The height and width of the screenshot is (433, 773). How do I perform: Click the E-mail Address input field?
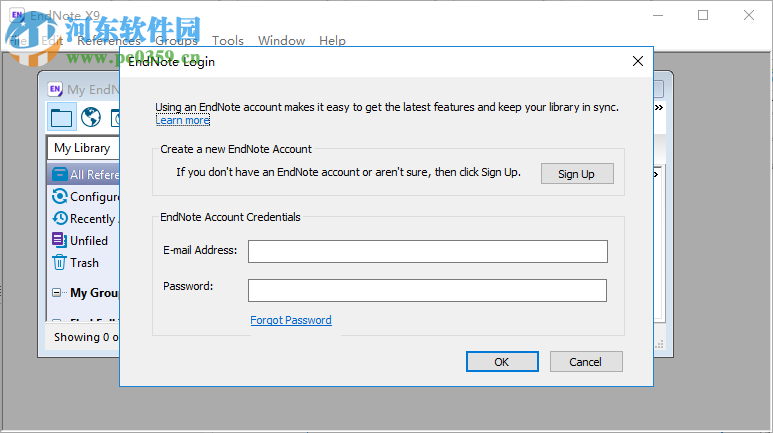pos(427,251)
